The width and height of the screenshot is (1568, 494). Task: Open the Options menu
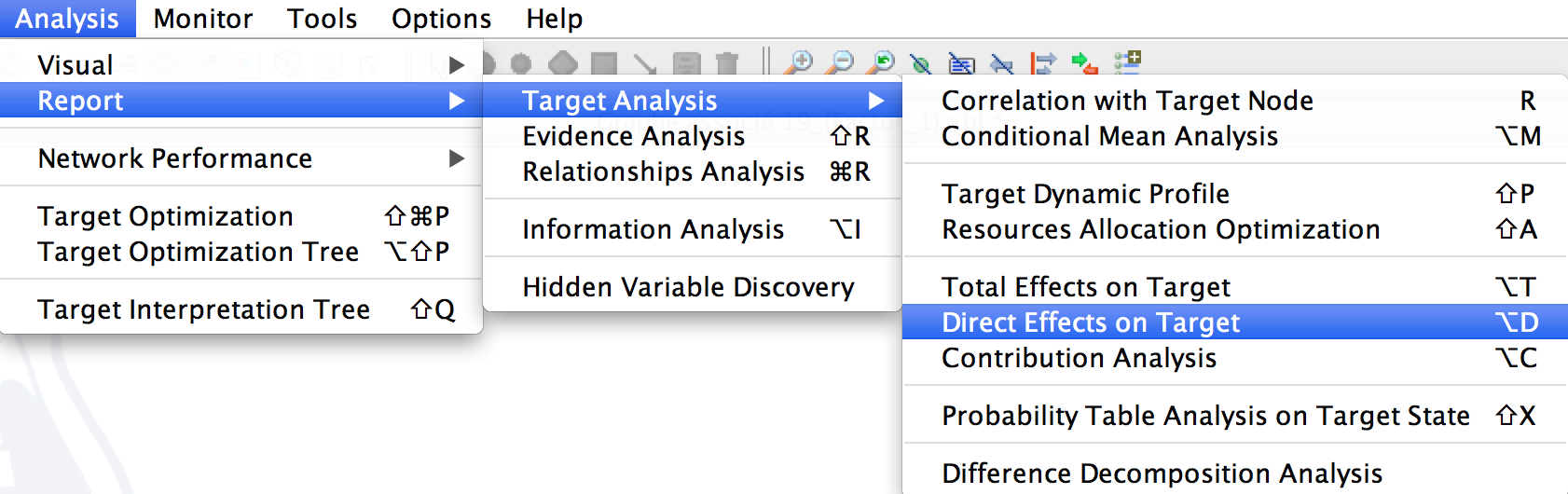click(x=441, y=19)
